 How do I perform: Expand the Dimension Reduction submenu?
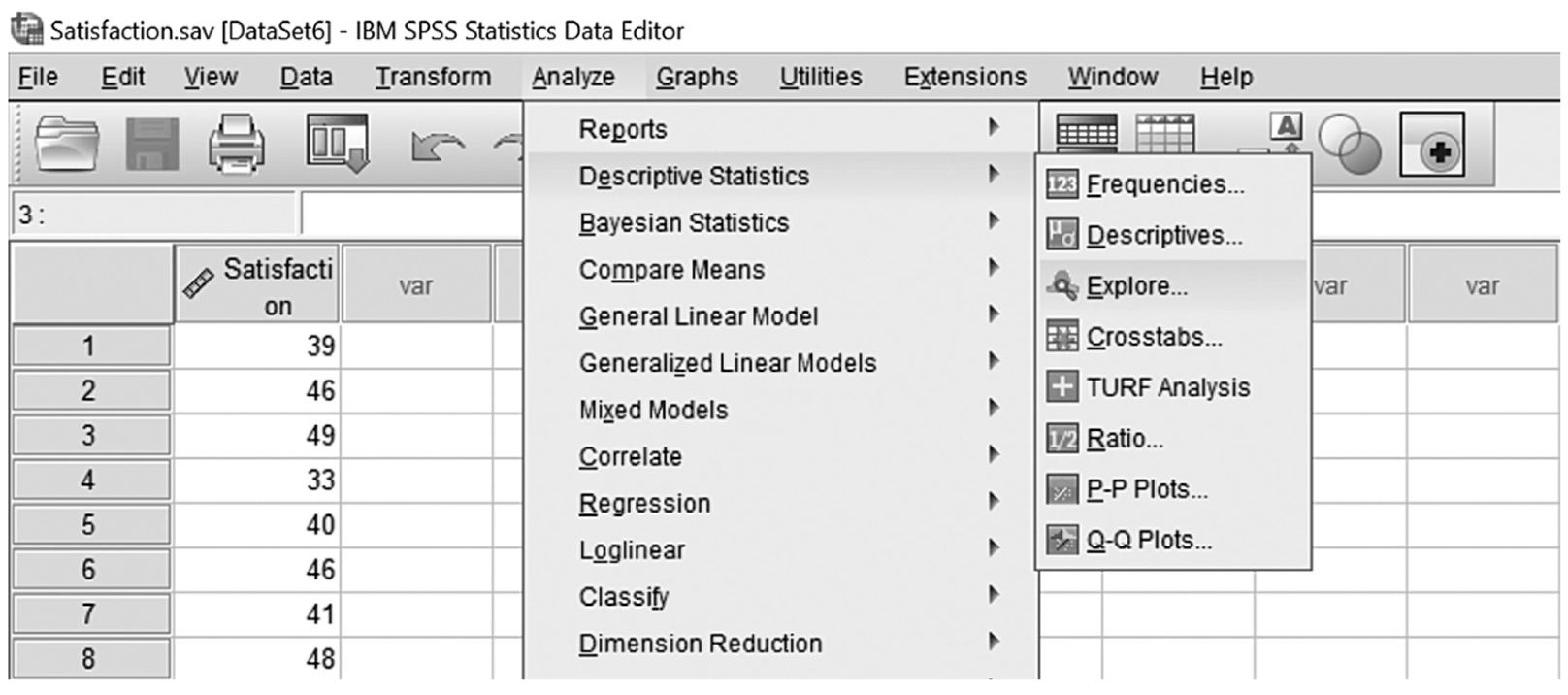[x=781, y=643]
